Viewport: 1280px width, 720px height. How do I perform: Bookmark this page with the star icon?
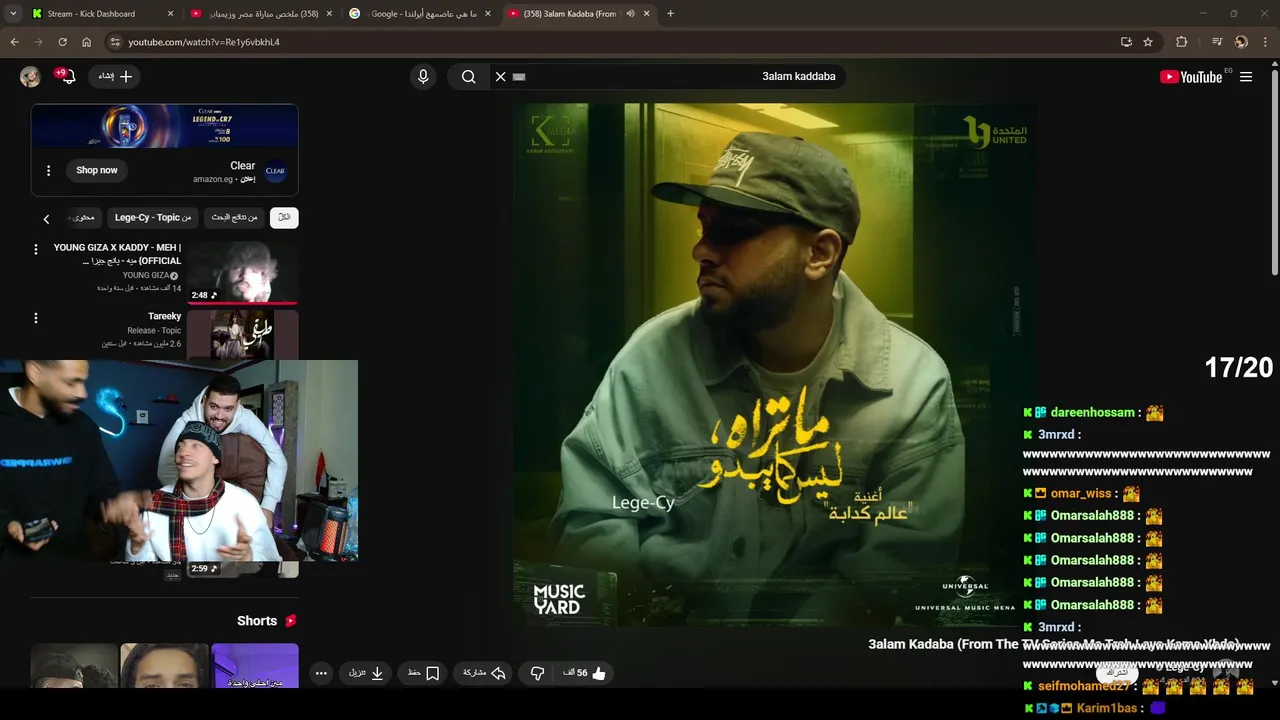(1148, 42)
